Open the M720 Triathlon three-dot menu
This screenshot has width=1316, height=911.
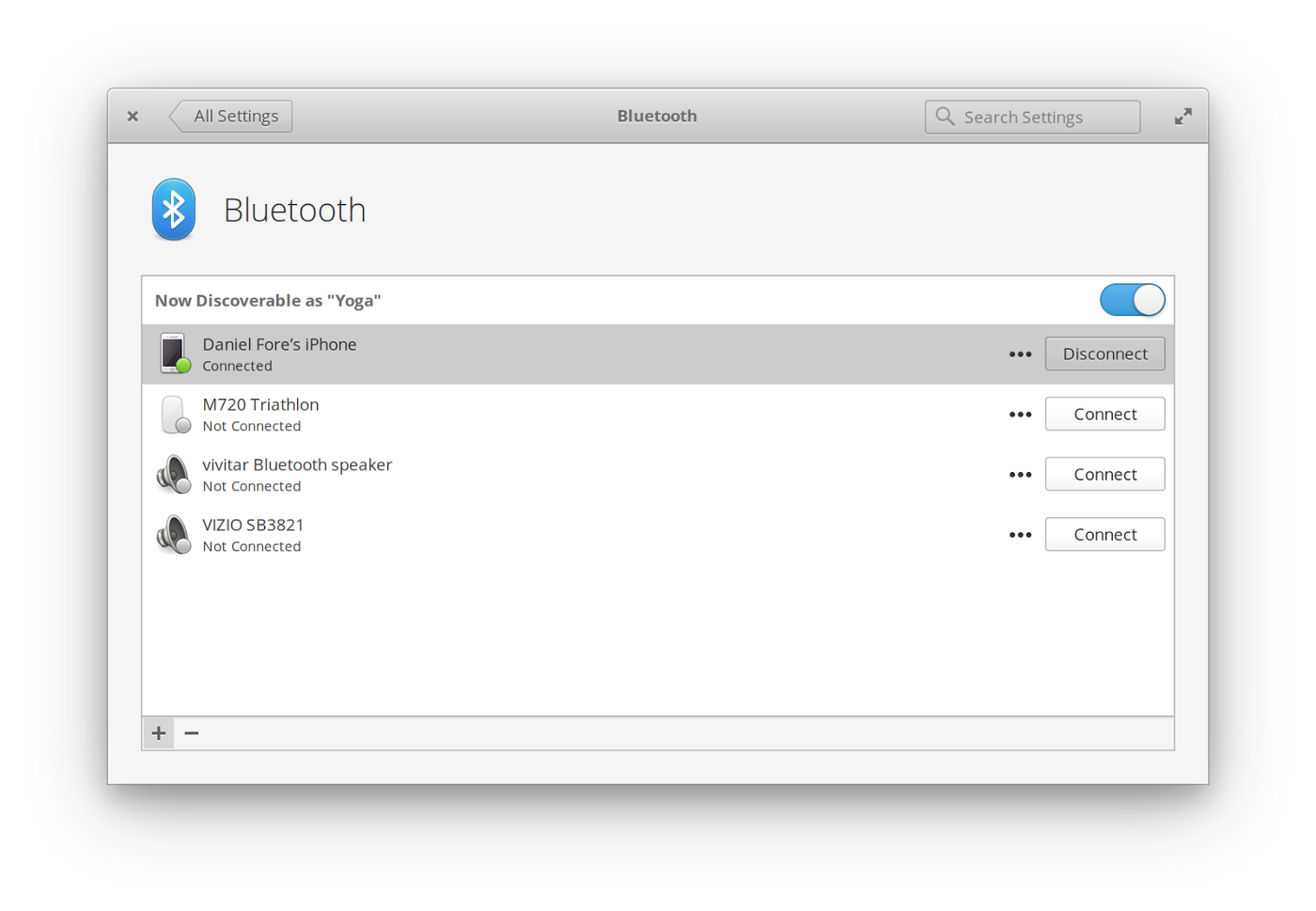(1020, 415)
